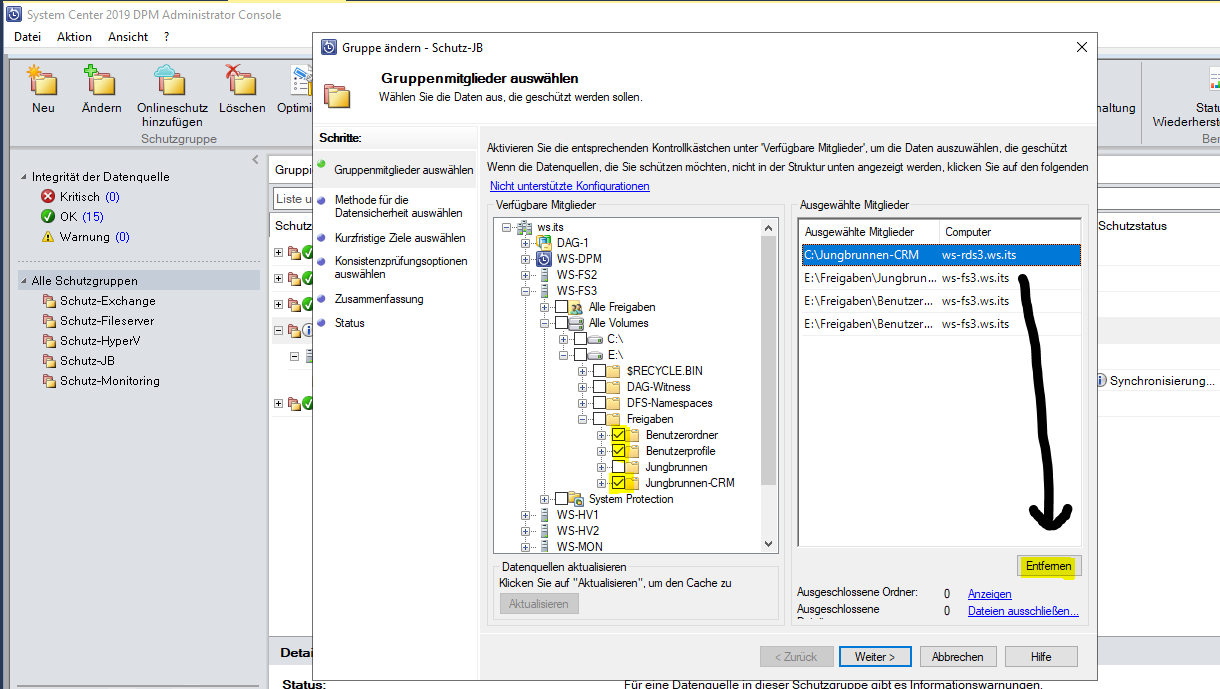Click the Löschen toolbar icon
Screen dimensions: 1220x689
coord(241,80)
